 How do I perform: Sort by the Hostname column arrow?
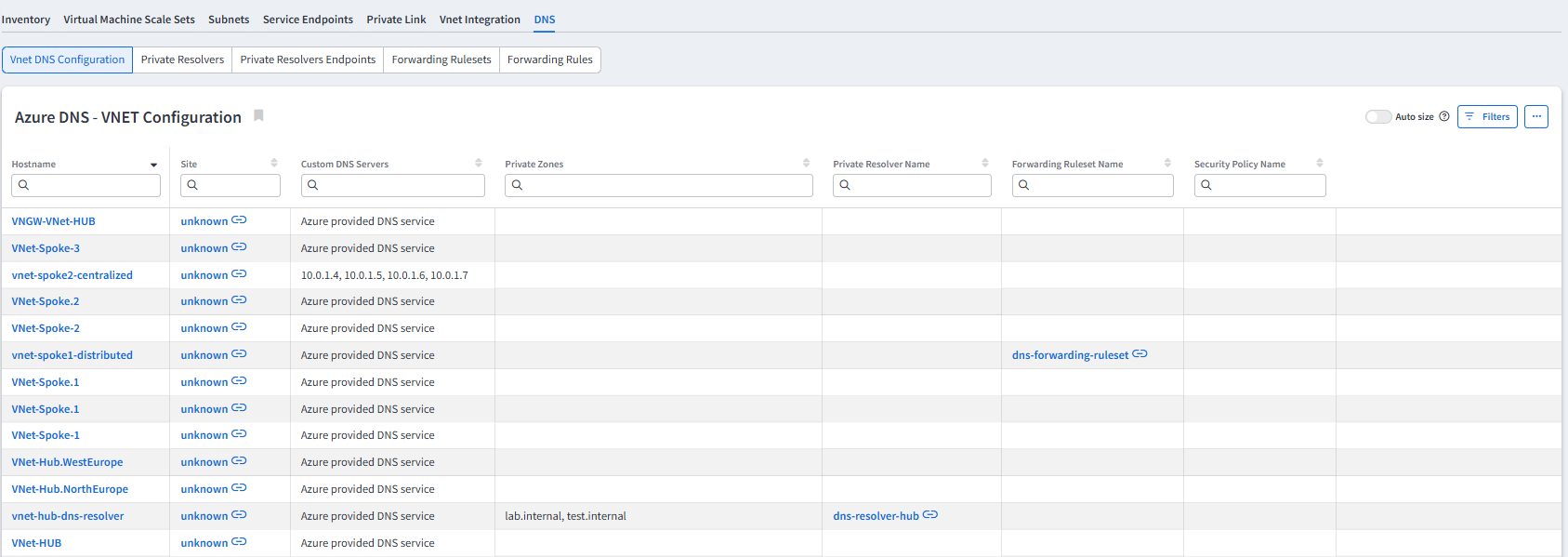pos(153,165)
